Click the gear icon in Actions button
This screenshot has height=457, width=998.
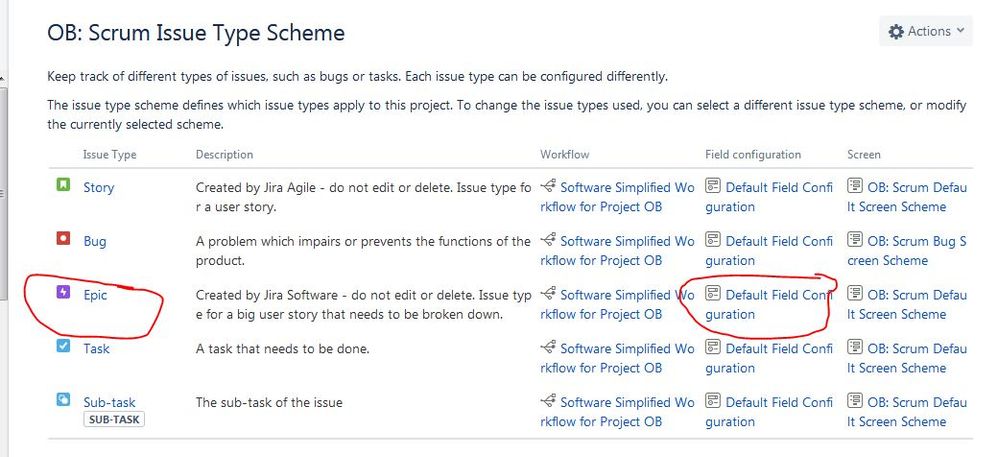point(896,32)
